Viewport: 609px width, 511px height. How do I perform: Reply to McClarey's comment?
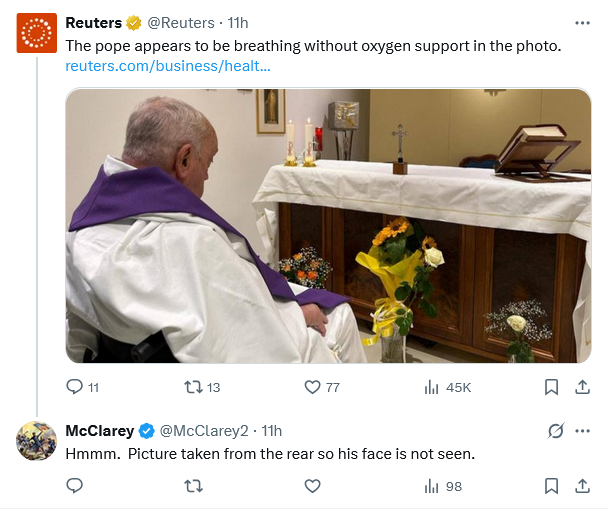(x=74, y=486)
